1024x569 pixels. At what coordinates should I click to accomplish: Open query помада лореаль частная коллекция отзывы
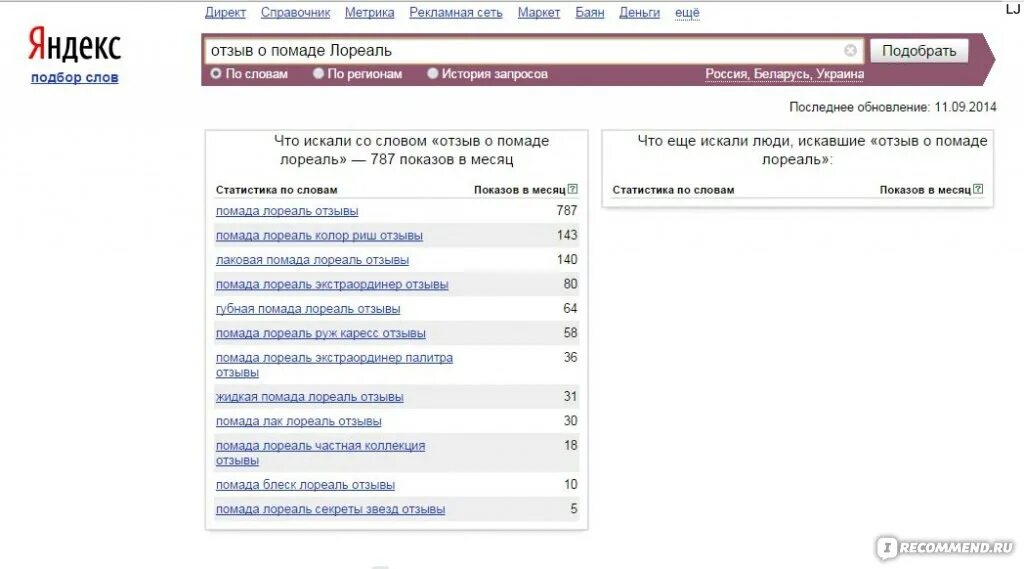[320, 453]
